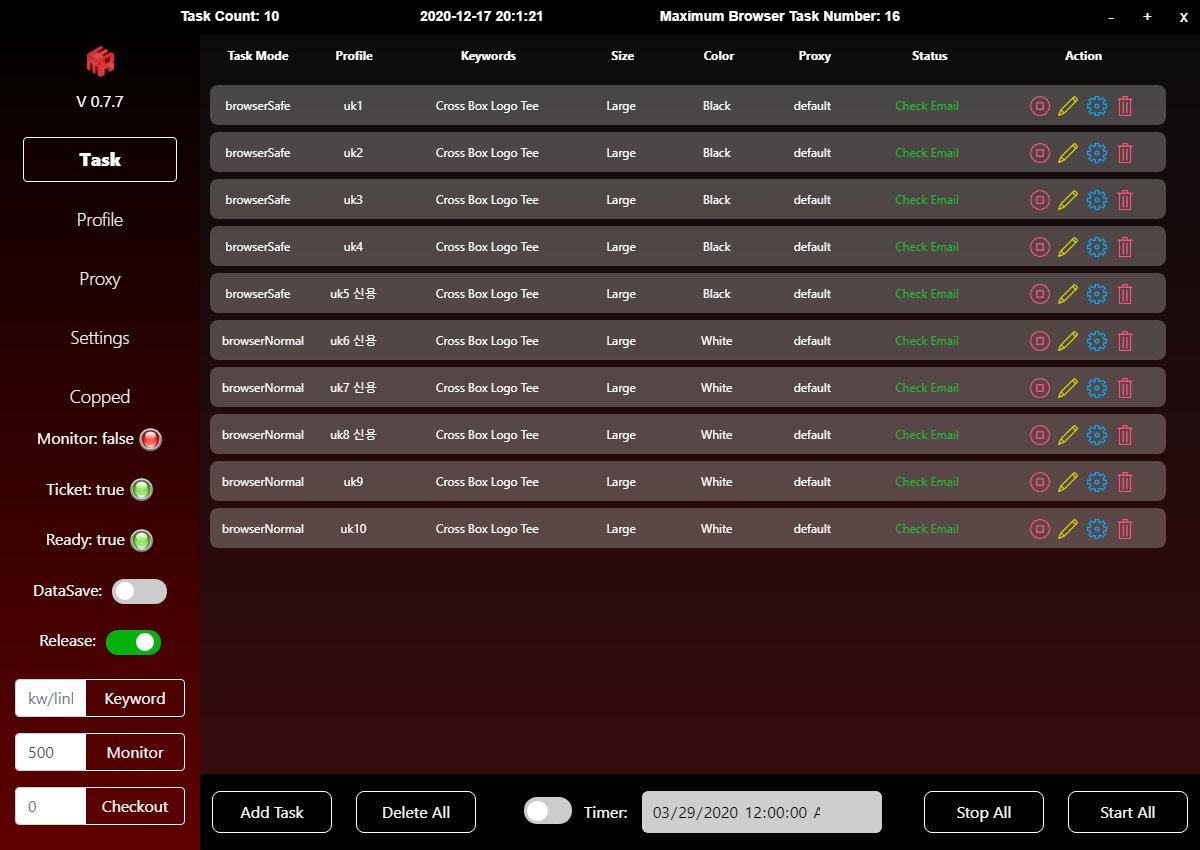Click the Stop All button
The width and height of the screenshot is (1200, 850).
point(984,812)
